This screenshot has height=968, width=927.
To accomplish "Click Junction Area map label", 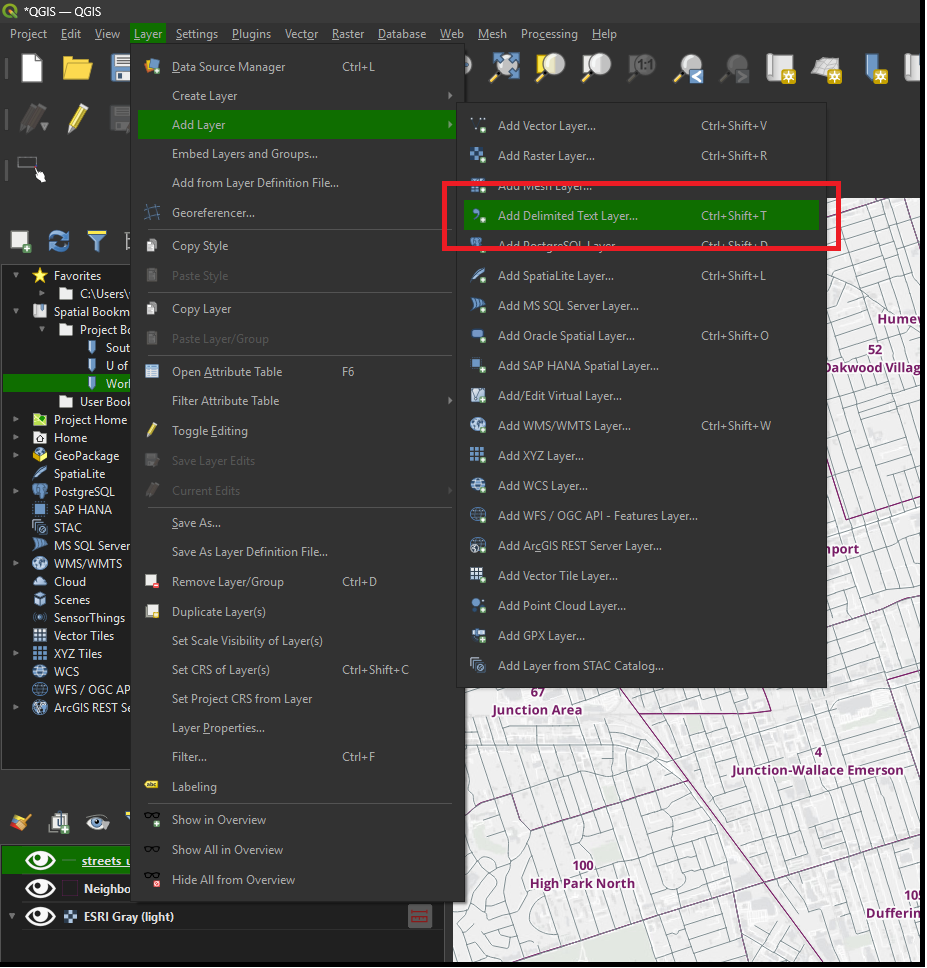I will pyautogui.click(x=536, y=709).
